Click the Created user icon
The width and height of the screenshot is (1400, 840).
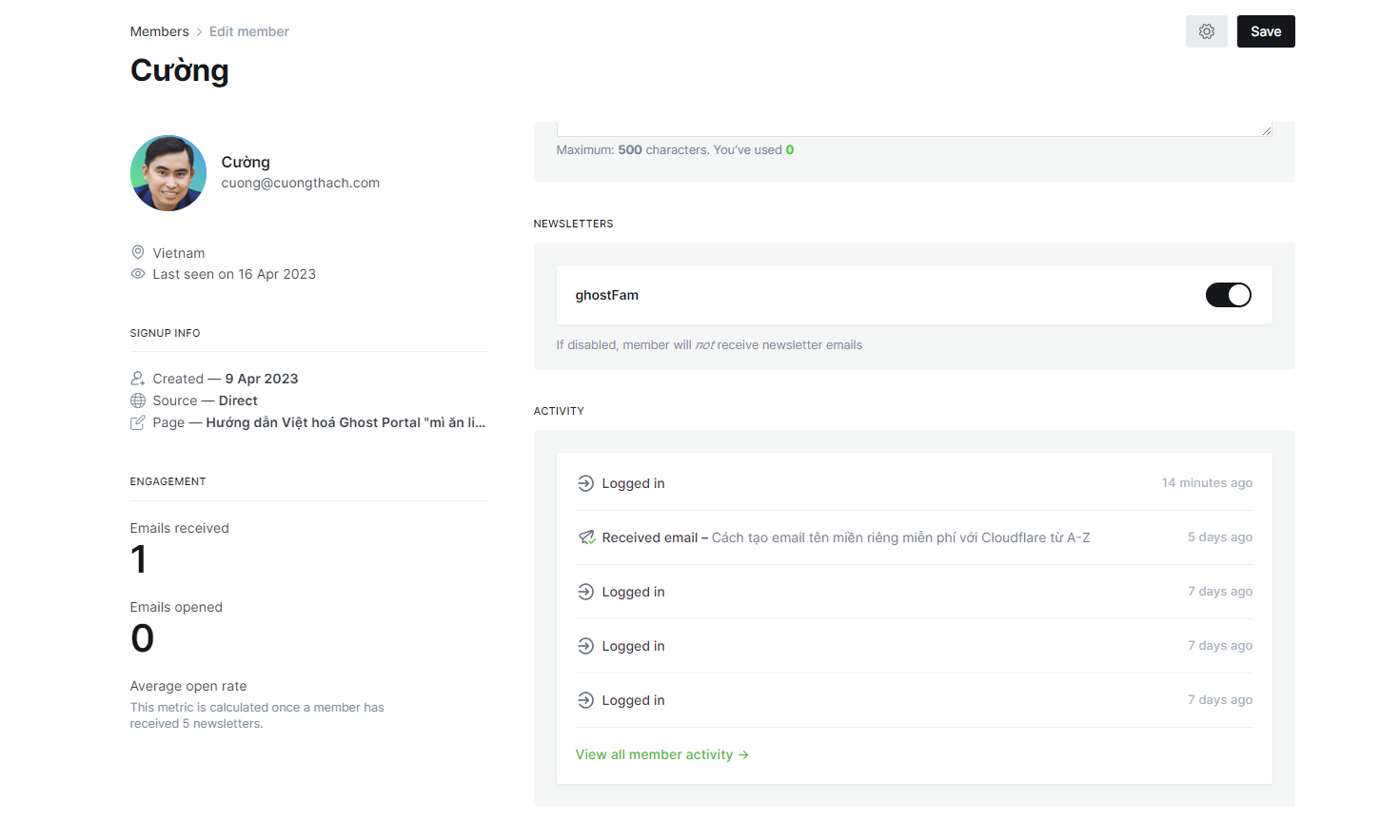point(138,379)
